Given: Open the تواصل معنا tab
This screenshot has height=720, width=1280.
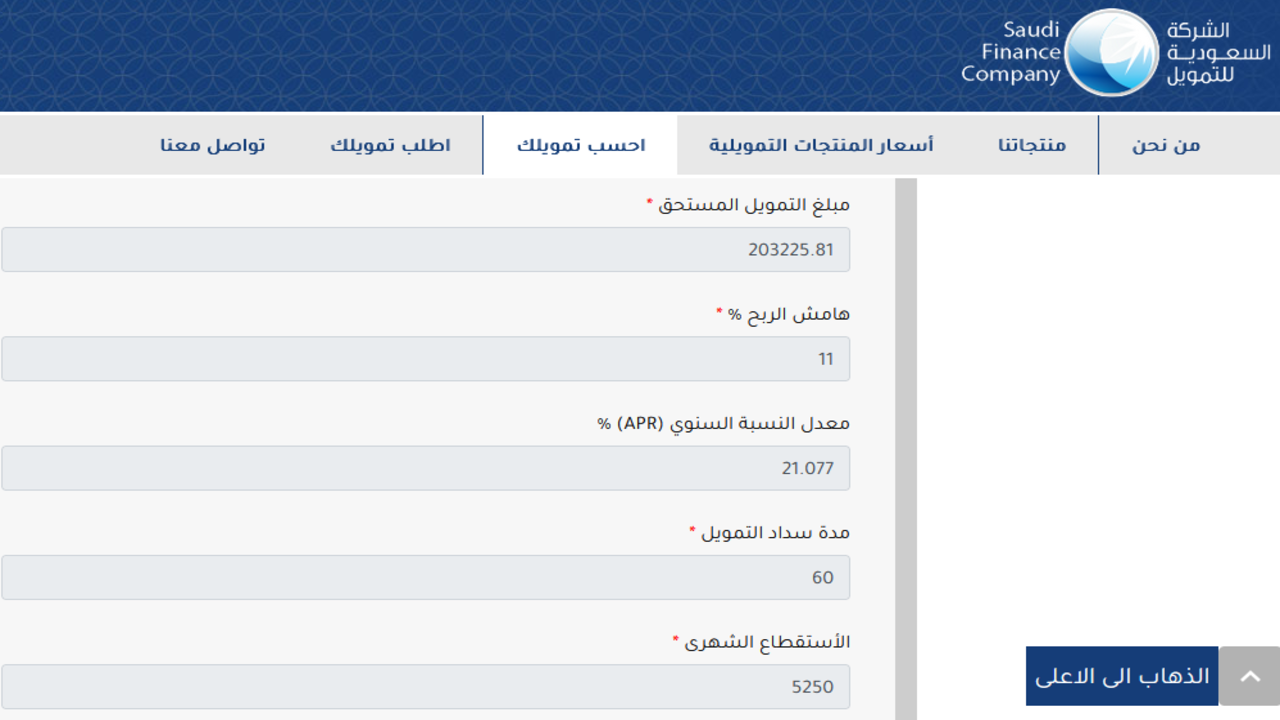Looking at the screenshot, I should (x=213, y=145).
